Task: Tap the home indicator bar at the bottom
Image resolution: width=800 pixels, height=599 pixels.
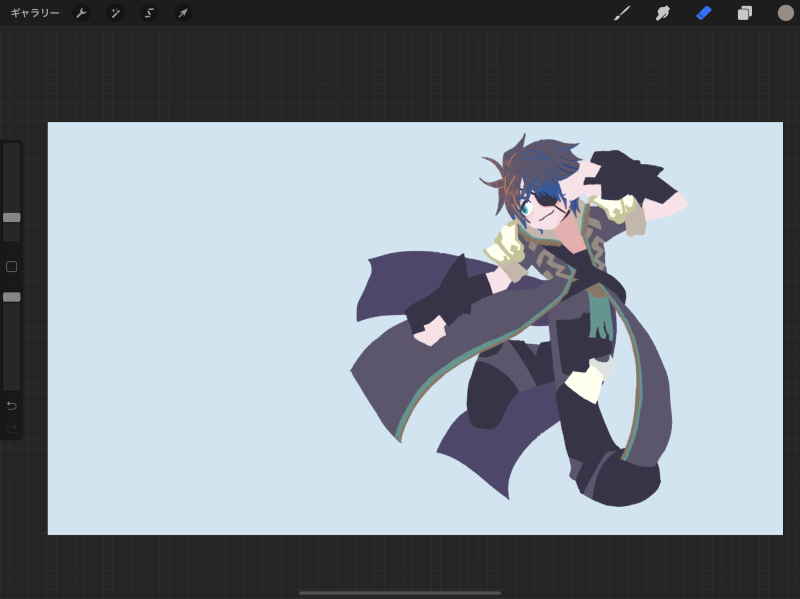Action: click(x=399, y=593)
